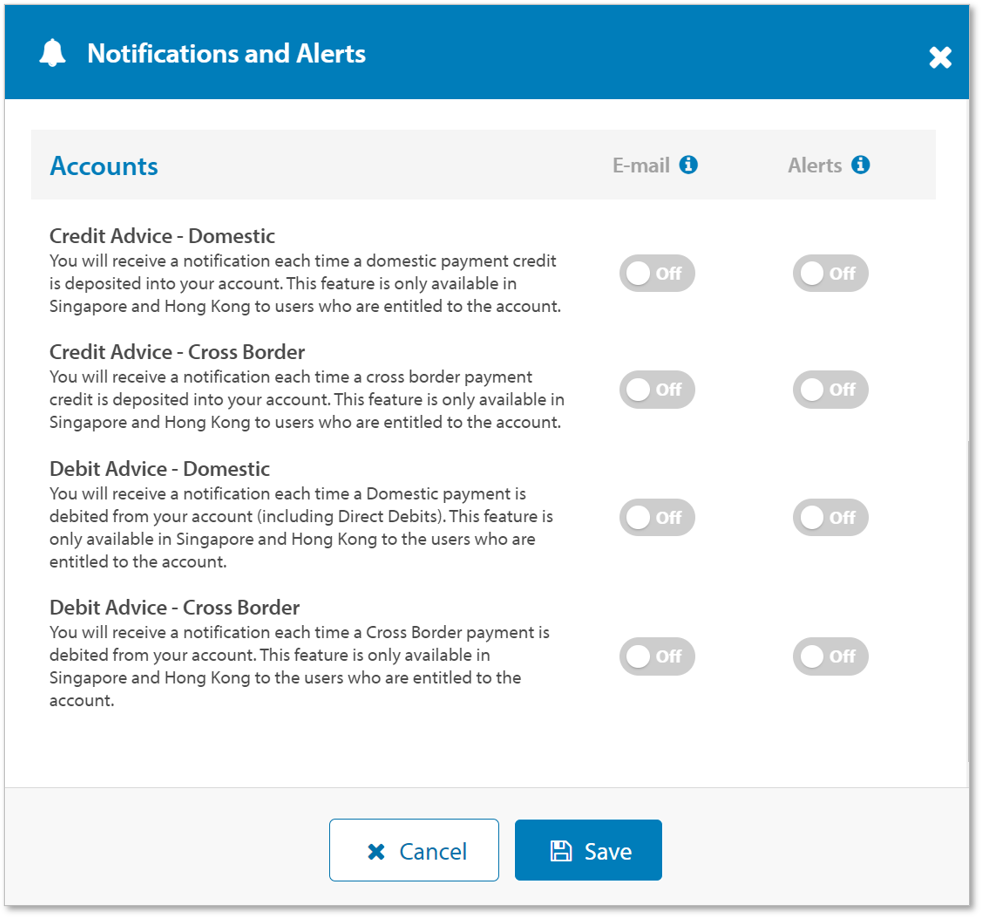Switch on E-mail for Debit Advice - Cross Border
The width and height of the screenshot is (981, 917).
click(656, 656)
